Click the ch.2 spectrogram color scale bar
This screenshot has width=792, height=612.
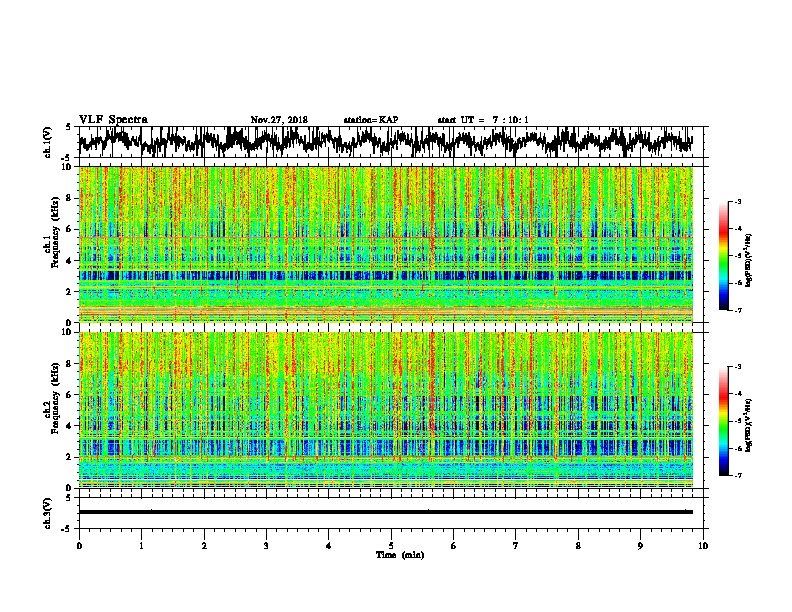coord(723,421)
